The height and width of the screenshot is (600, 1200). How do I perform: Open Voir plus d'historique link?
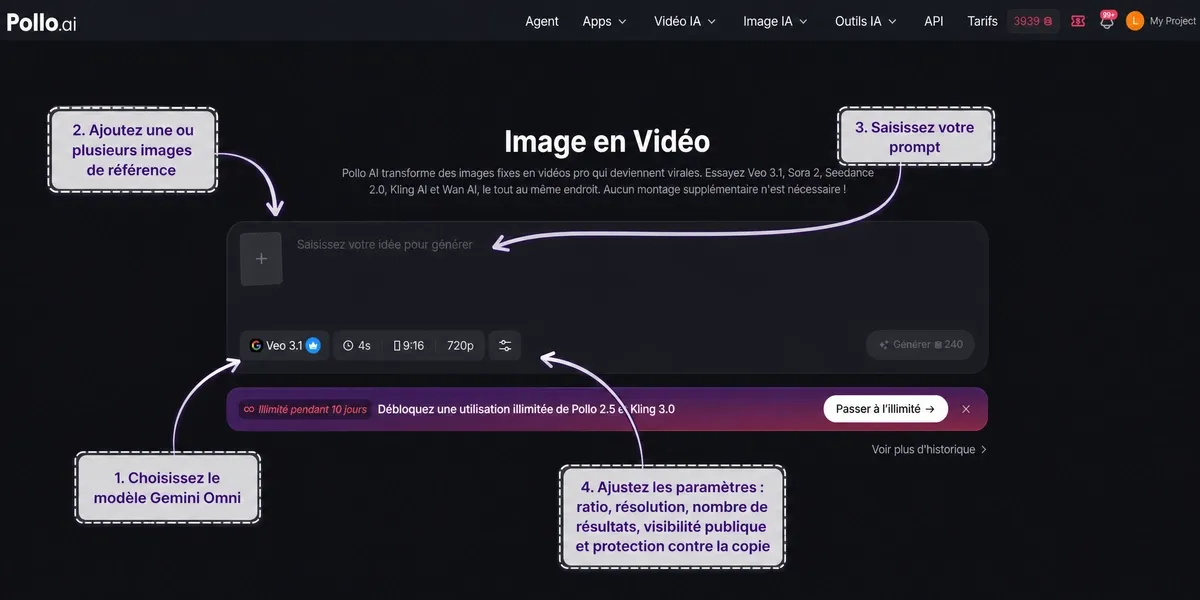point(929,450)
